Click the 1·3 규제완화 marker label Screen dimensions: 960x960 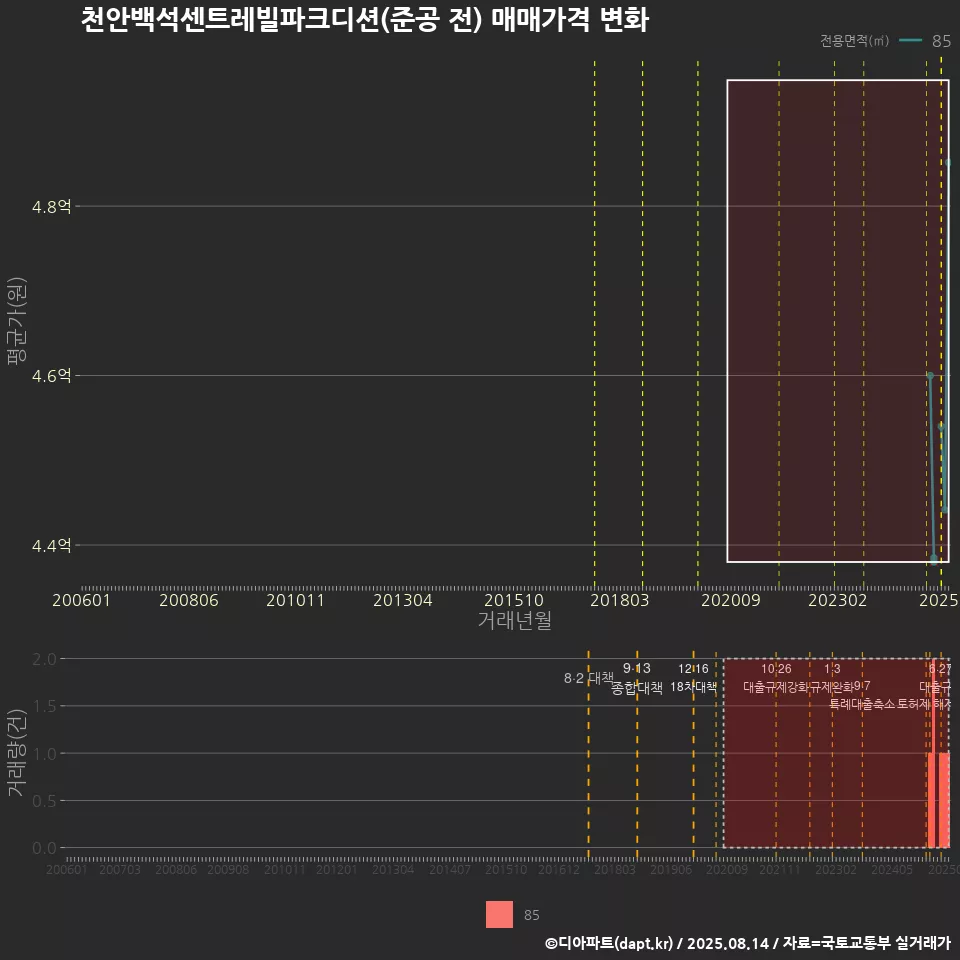pyautogui.click(x=832, y=679)
